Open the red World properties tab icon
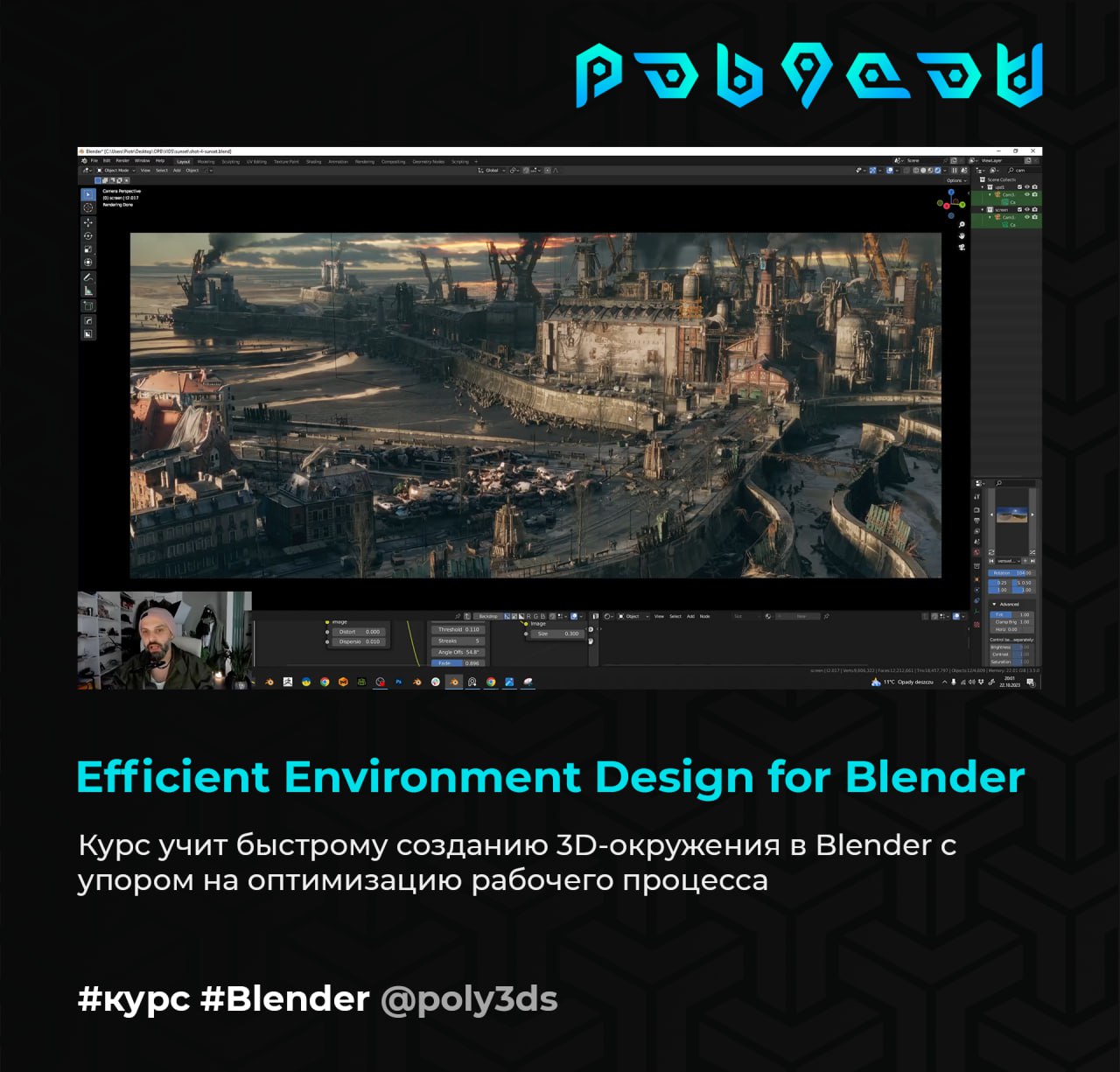Image resolution: width=1120 pixels, height=1072 pixels. click(976, 552)
